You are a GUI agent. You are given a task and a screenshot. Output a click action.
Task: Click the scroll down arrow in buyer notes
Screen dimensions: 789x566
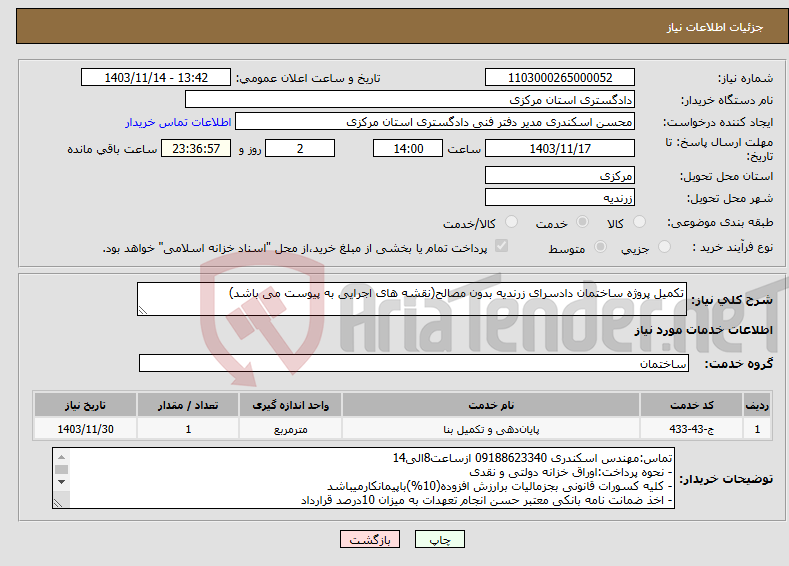[61, 482]
